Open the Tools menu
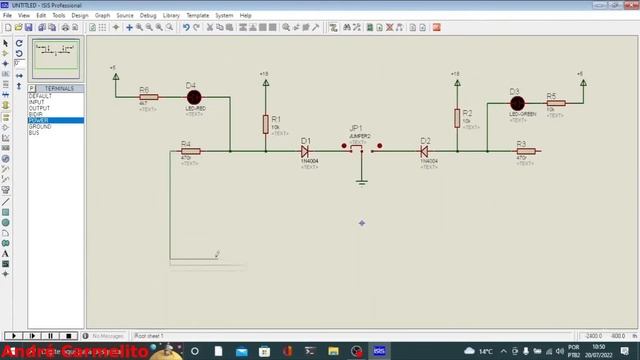The height and width of the screenshot is (360, 640). pyautogui.click(x=59, y=15)
